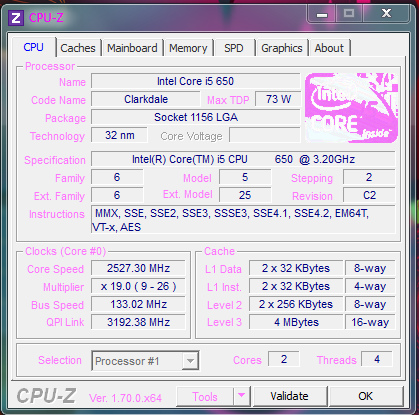Screen dimensions: 419x415
Task: Close the CPU-Z window
Action: coord(386,13)
